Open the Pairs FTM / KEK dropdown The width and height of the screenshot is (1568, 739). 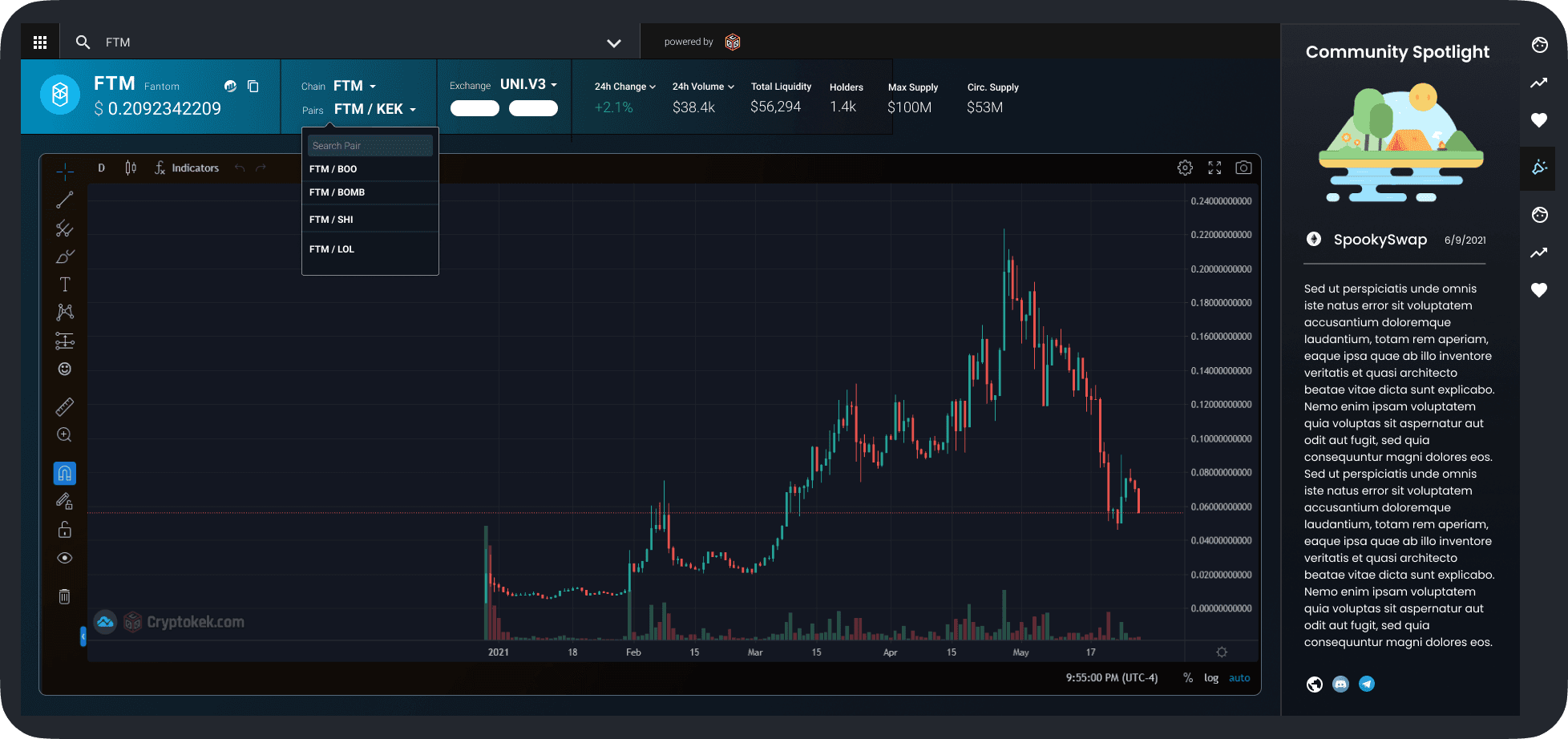point(375,109)
